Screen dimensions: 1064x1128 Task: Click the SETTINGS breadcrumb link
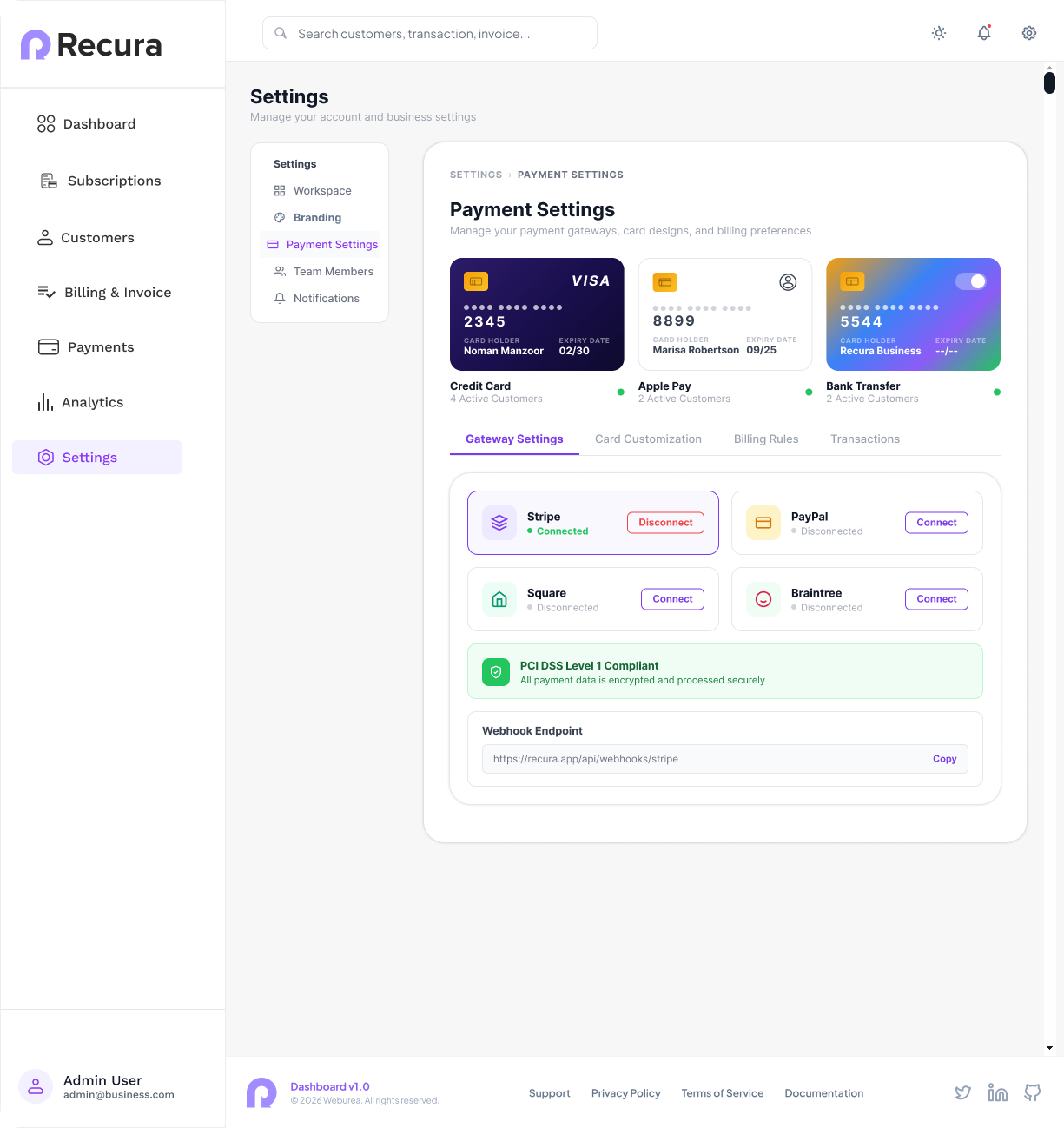click(476, 175)
